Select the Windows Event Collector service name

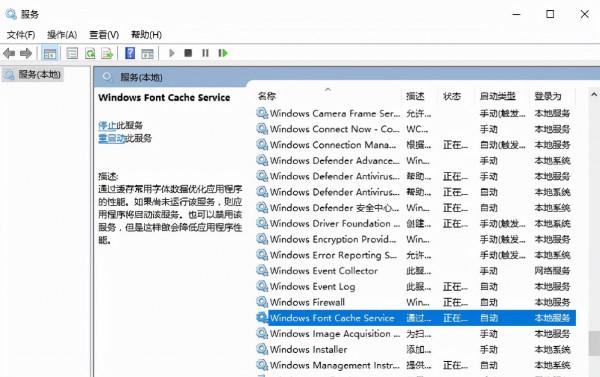pyautogui.click(x=324, y=271)
